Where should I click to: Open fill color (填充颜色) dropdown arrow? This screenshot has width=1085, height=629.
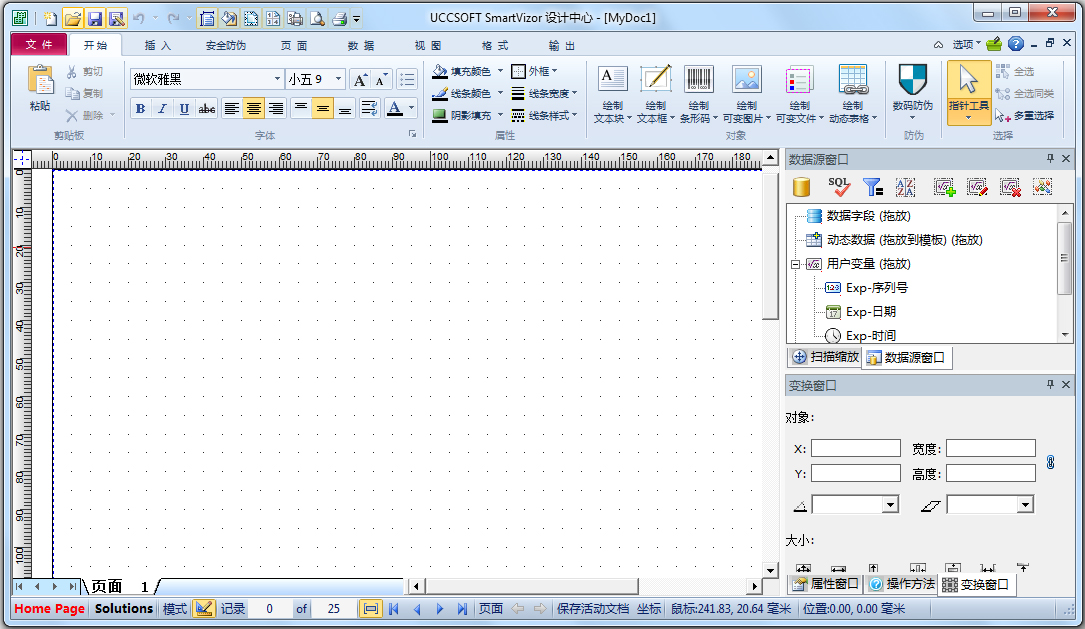[500, 71]
